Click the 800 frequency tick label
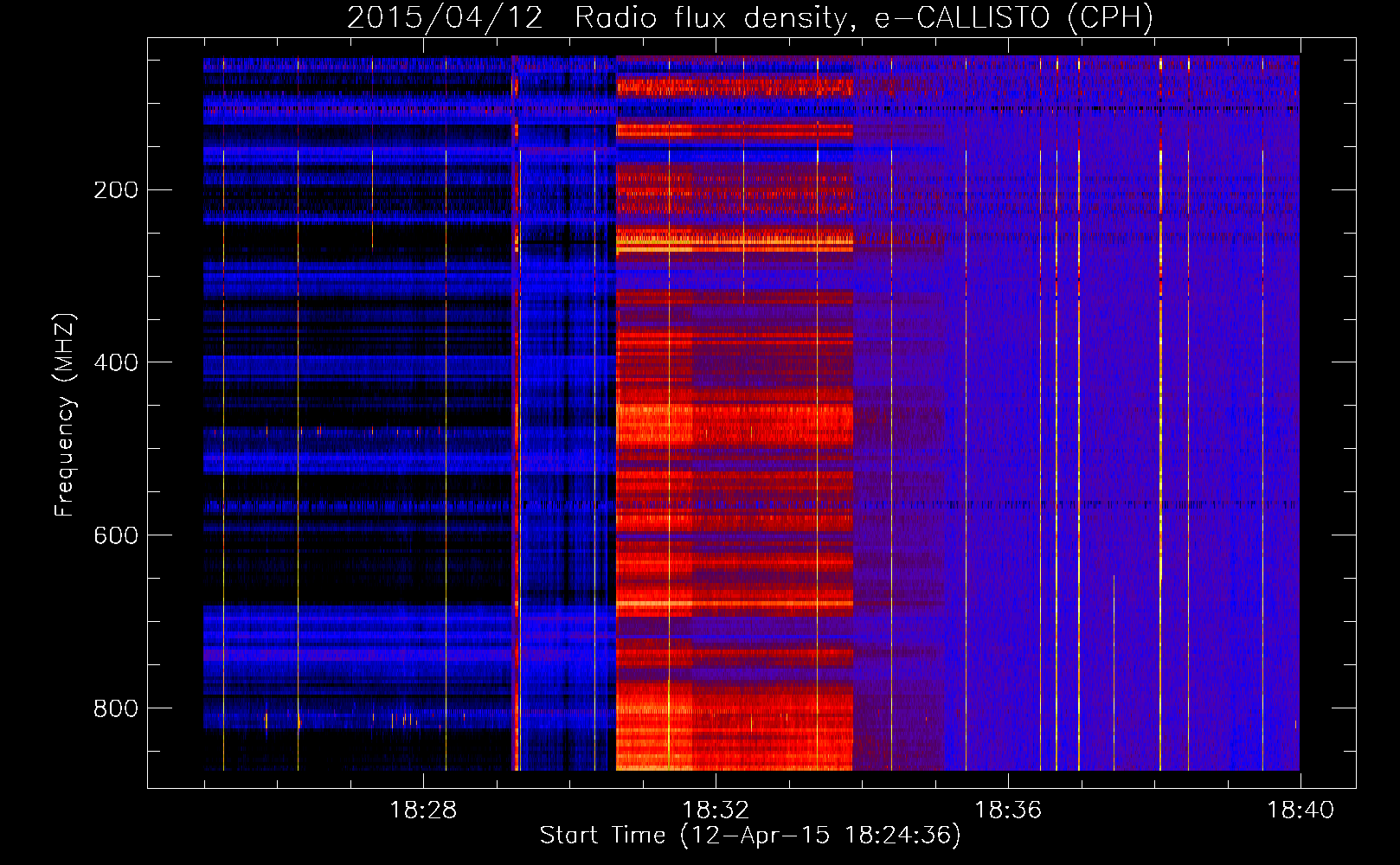The height and width of the screenshot is (865, 1400). [x=116, y=708]
